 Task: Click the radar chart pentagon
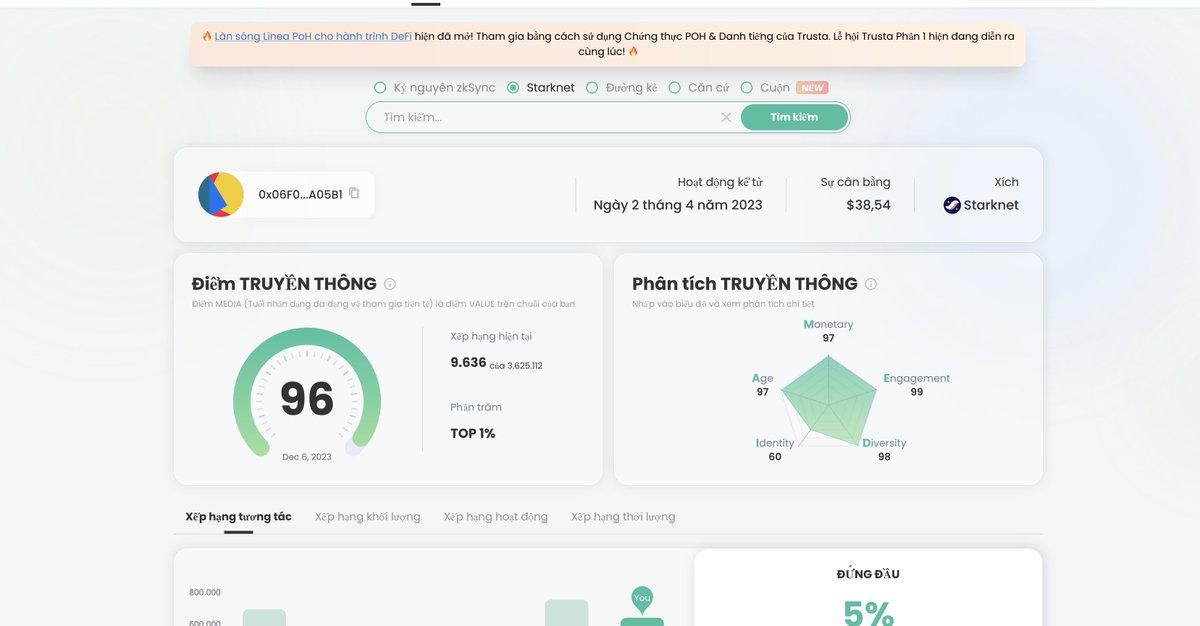pos(828,400)
